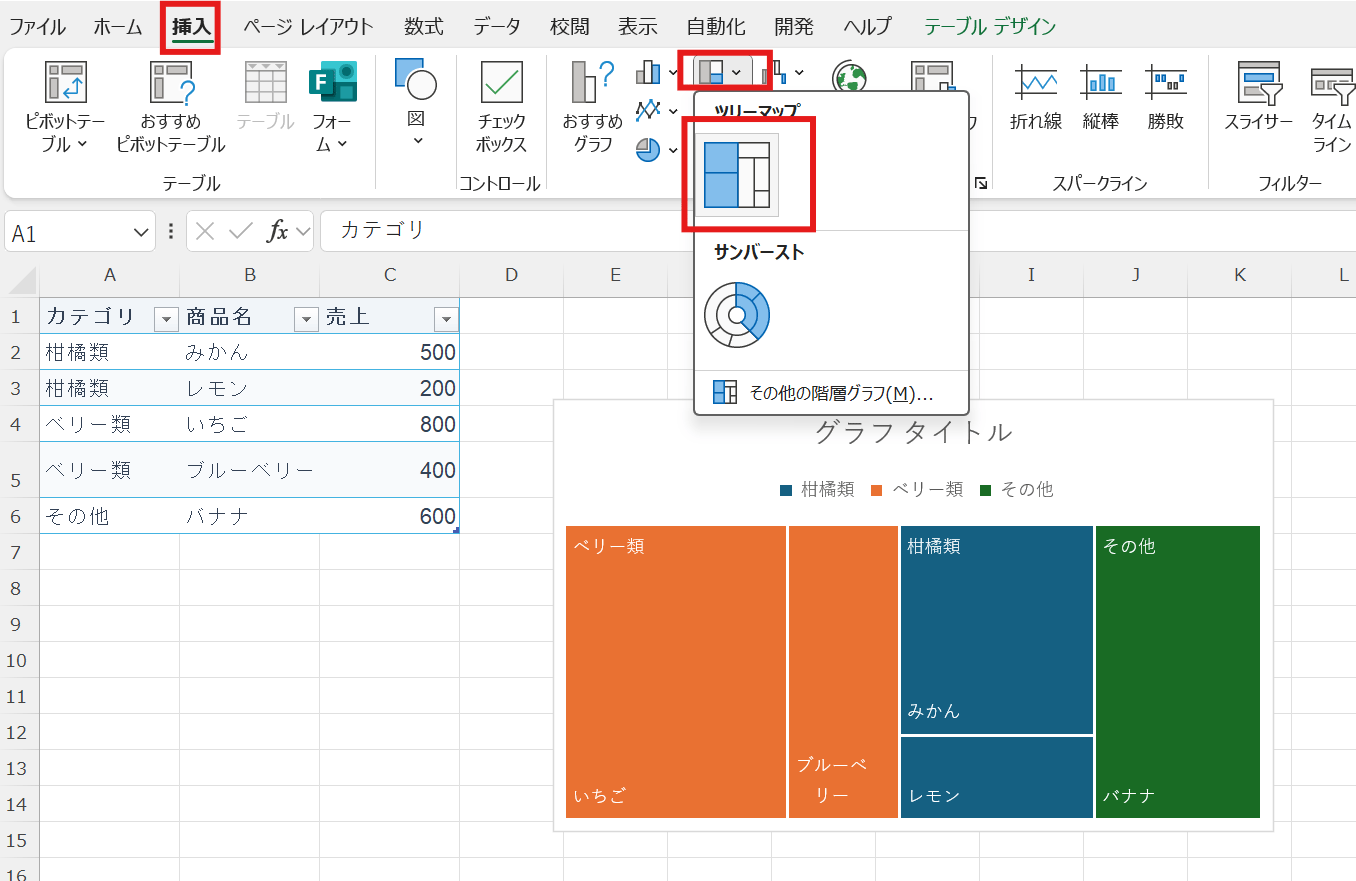The image size is (1356, 881).
Task: Click the green その他 legend swatch
Action: tap(985, 490)
